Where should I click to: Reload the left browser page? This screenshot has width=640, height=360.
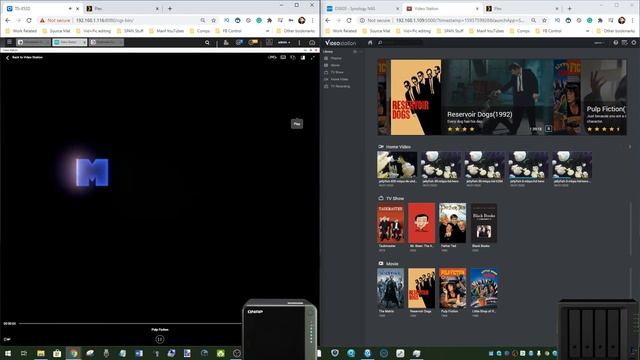tap(29, 20)
